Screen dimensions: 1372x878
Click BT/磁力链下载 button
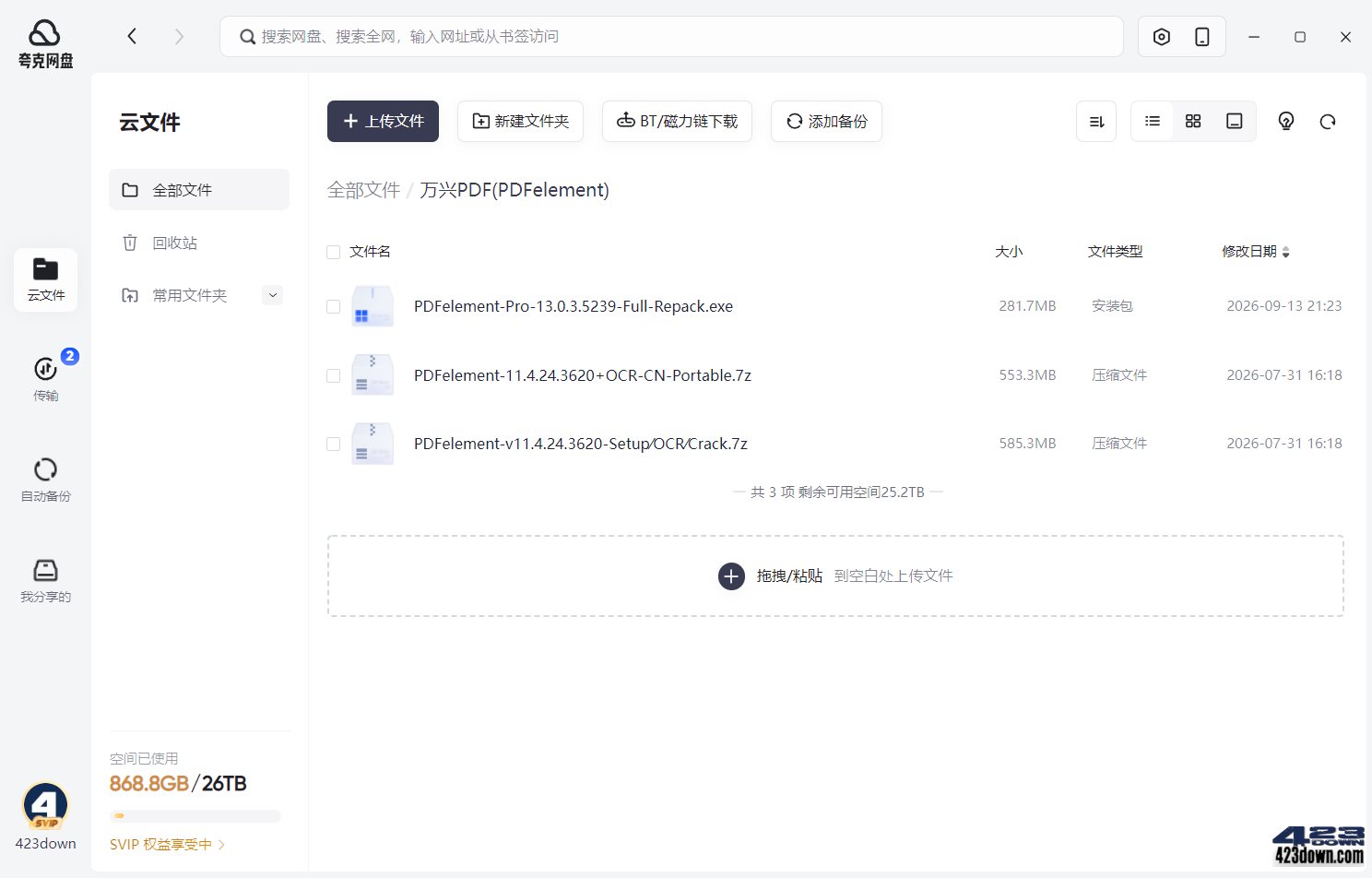click(677, 121)
